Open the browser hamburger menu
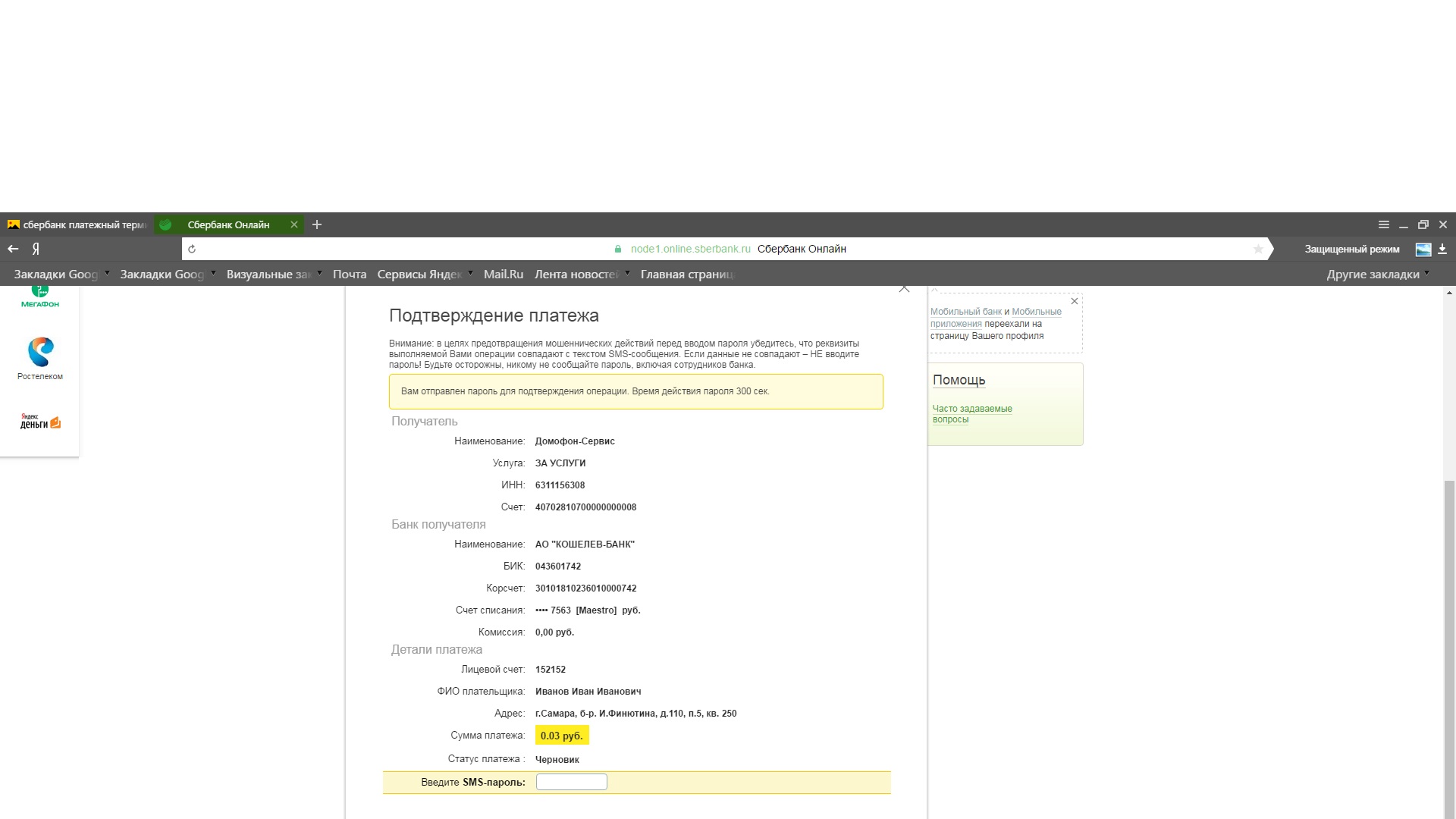Image resolution: width=1456 pixels, height=819 pixels. (x=1383, y=224)
